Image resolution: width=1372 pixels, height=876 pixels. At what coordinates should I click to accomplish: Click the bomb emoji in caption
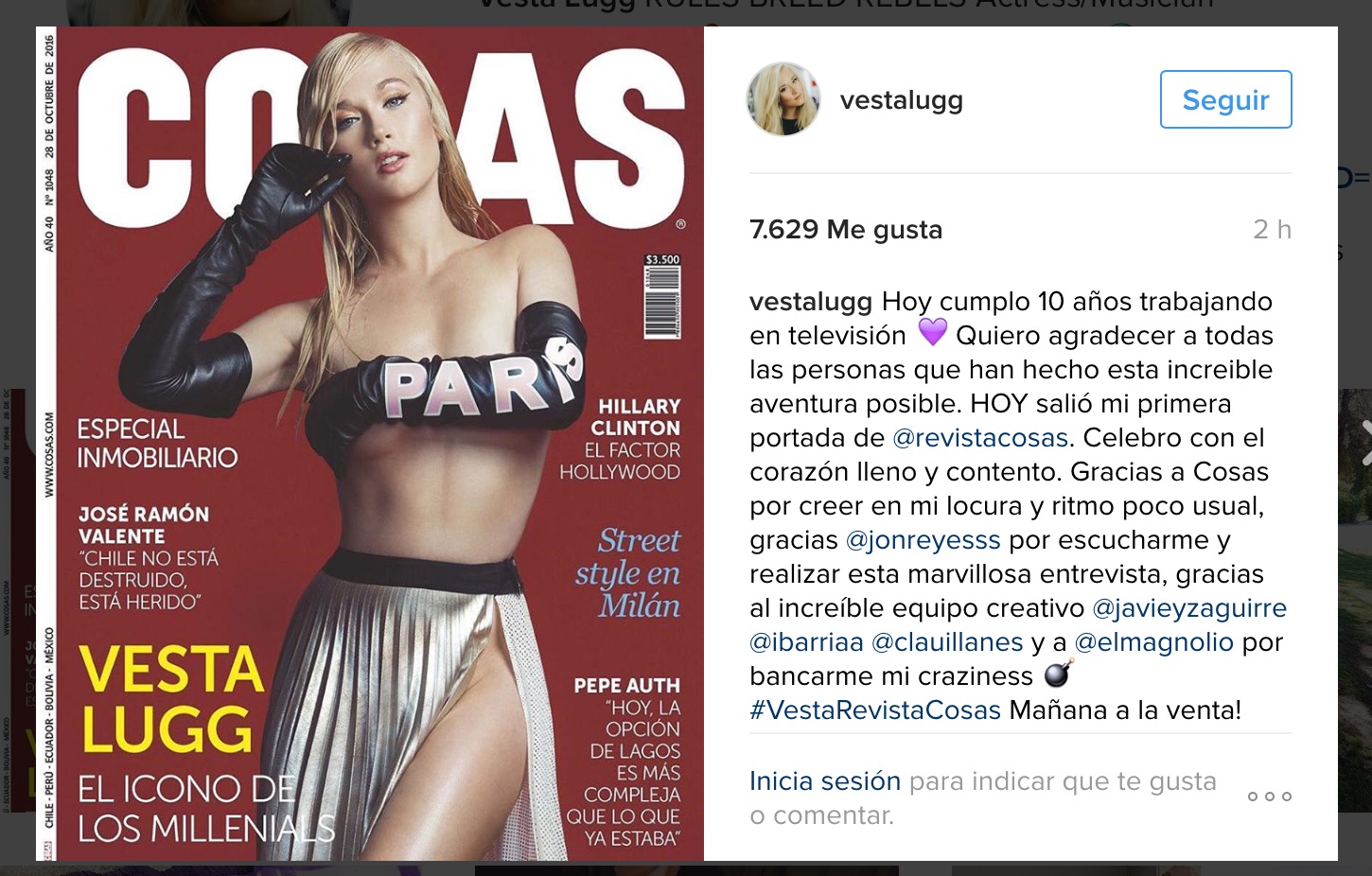coord(1059,675)
